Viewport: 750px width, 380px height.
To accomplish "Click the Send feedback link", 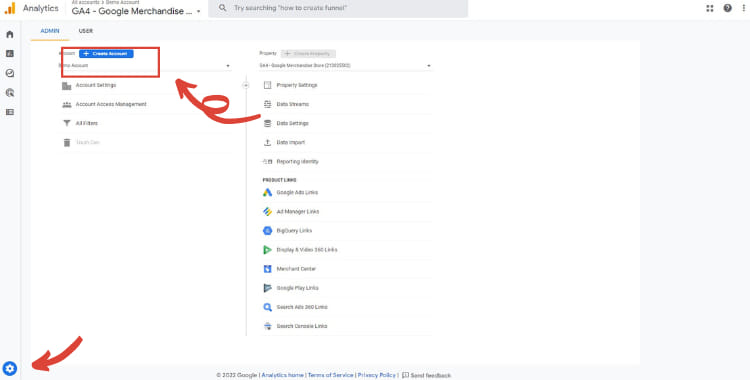I will pos(426,375).
